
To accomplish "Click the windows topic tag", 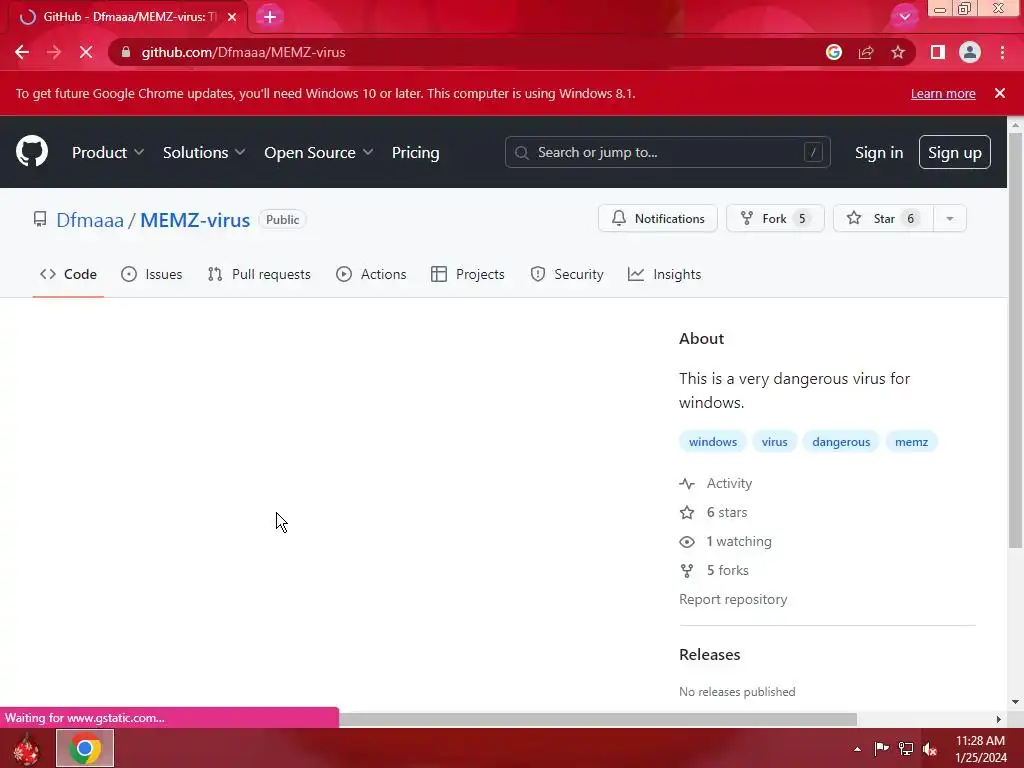I will click(x=712, y=442).
